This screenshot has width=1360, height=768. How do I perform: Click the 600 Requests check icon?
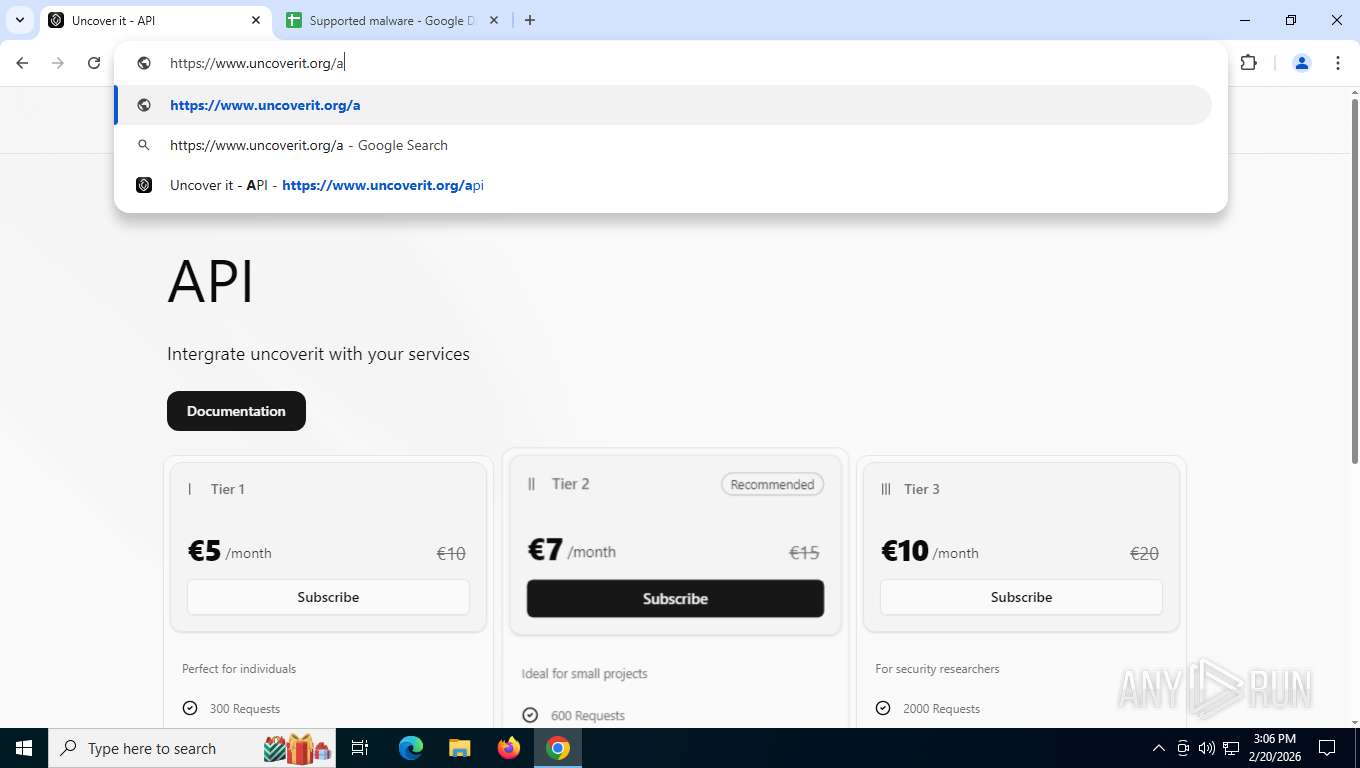coord(530,715)
